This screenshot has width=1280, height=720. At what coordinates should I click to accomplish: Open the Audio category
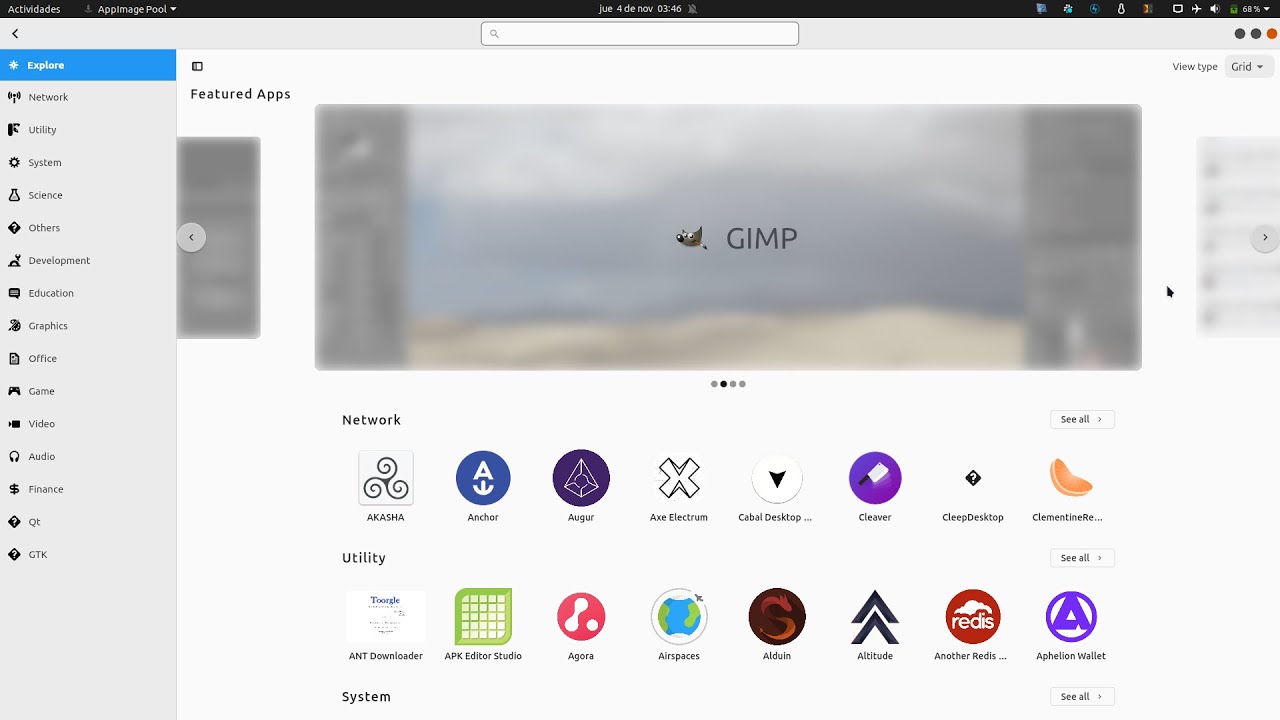pyautogui.click(x=88, y=456)
